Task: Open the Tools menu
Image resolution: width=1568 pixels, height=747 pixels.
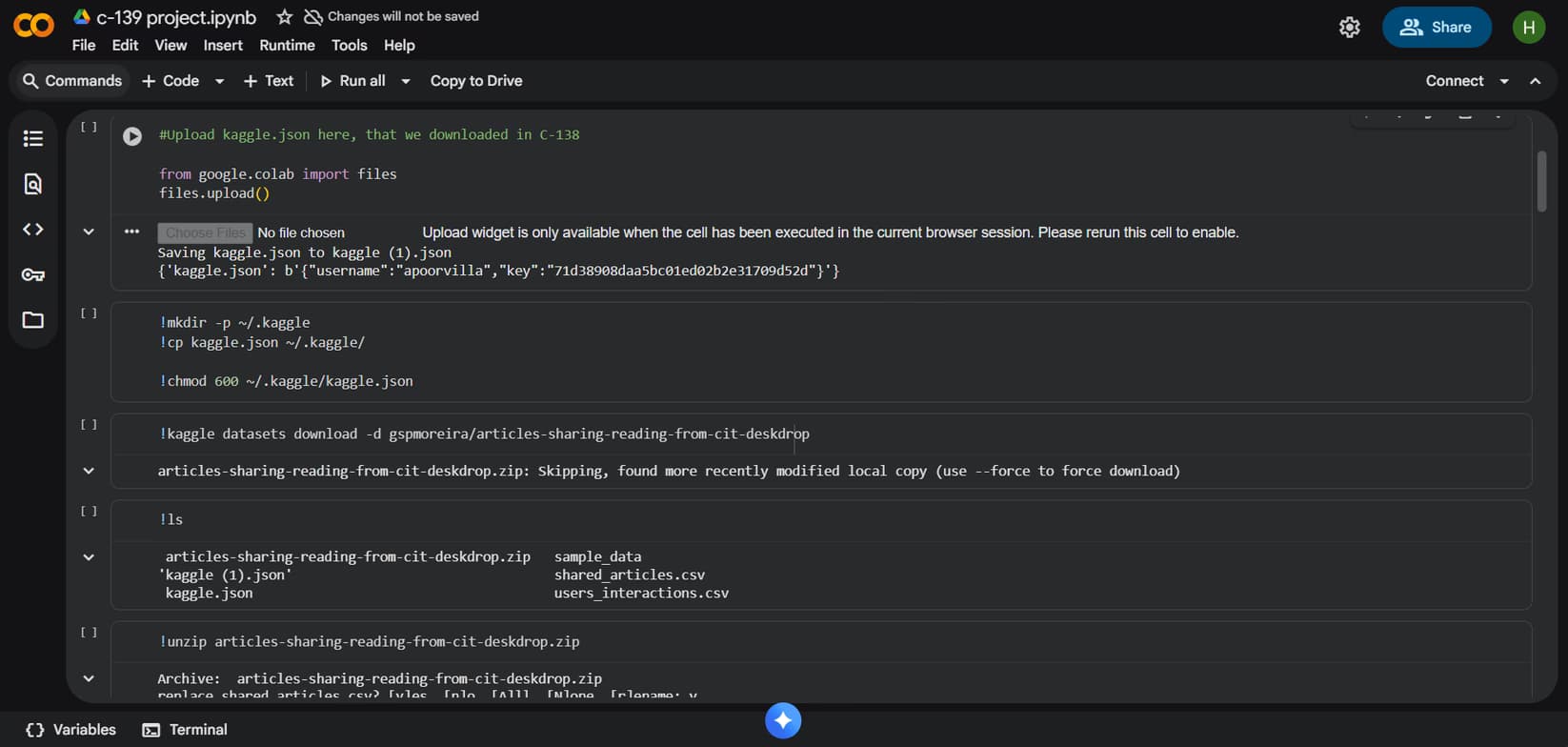Action: [349, 45]
